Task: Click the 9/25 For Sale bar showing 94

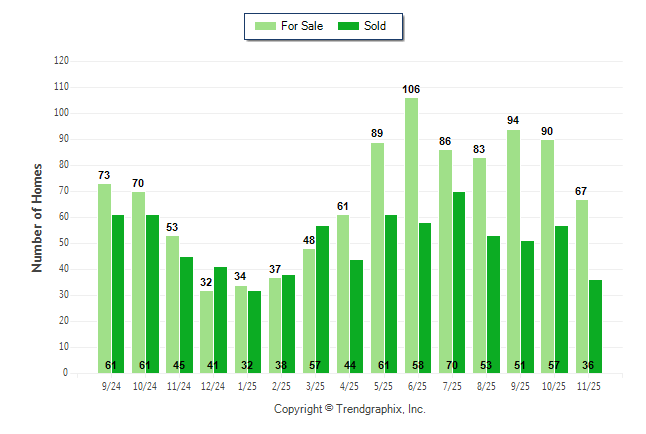Action: click(x=513, y=251)
